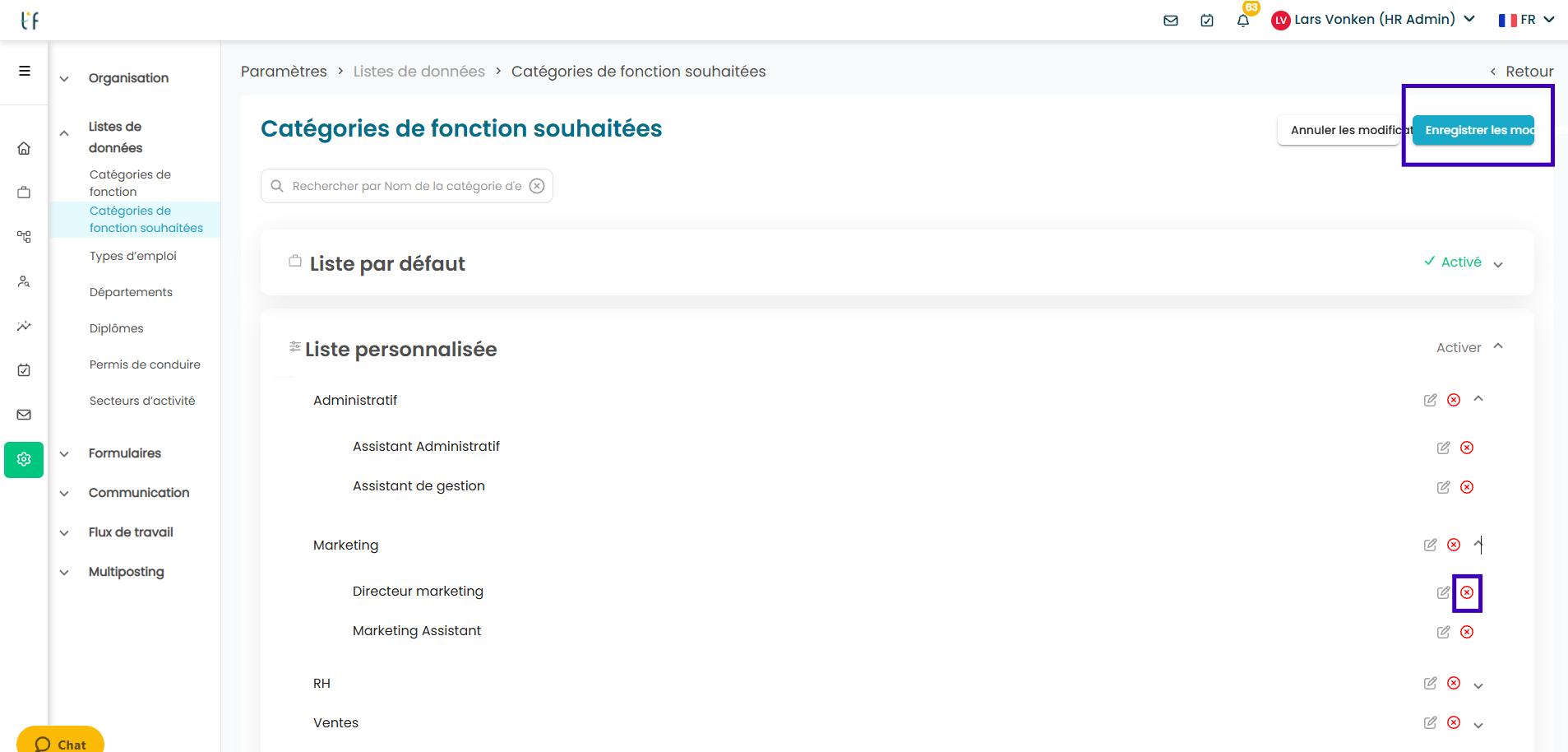Clear the category search field
Viewport: 1568px width, 752px height.
[x=537, y=186]
